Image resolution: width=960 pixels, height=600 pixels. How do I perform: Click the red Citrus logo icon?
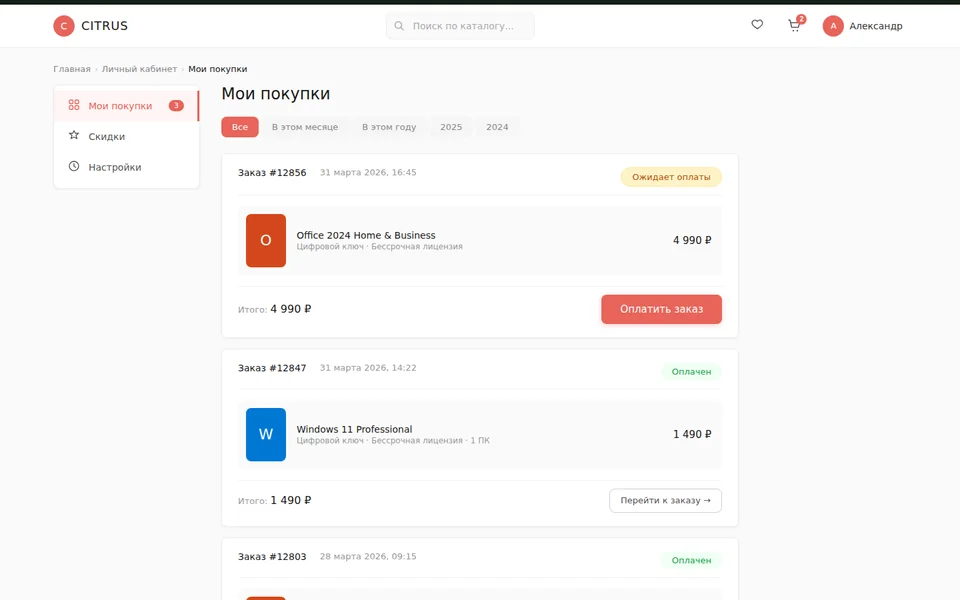click(64, 26)
